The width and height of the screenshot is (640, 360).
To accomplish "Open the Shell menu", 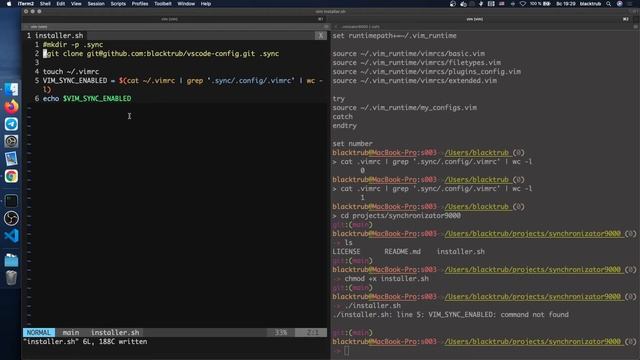I will 45,4.
